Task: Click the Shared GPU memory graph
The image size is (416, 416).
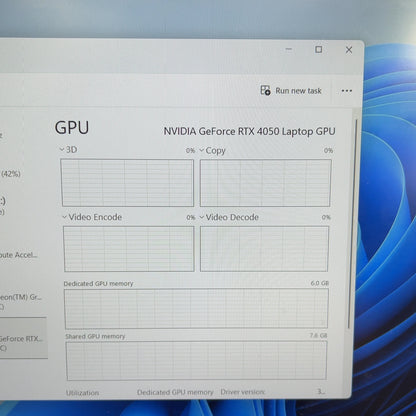Action: pos(196,361)
